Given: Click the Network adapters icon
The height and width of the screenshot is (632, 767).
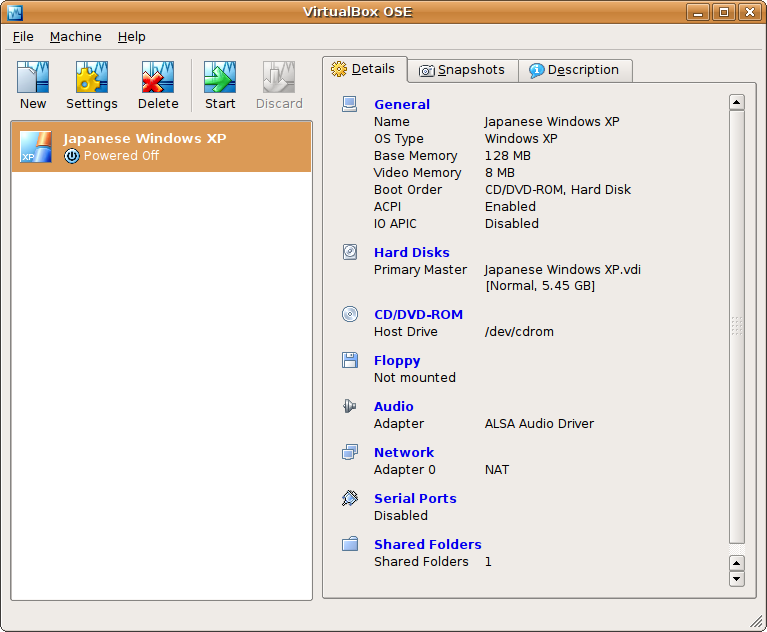Looking at the screenshot, I should [x=350, y=452].
